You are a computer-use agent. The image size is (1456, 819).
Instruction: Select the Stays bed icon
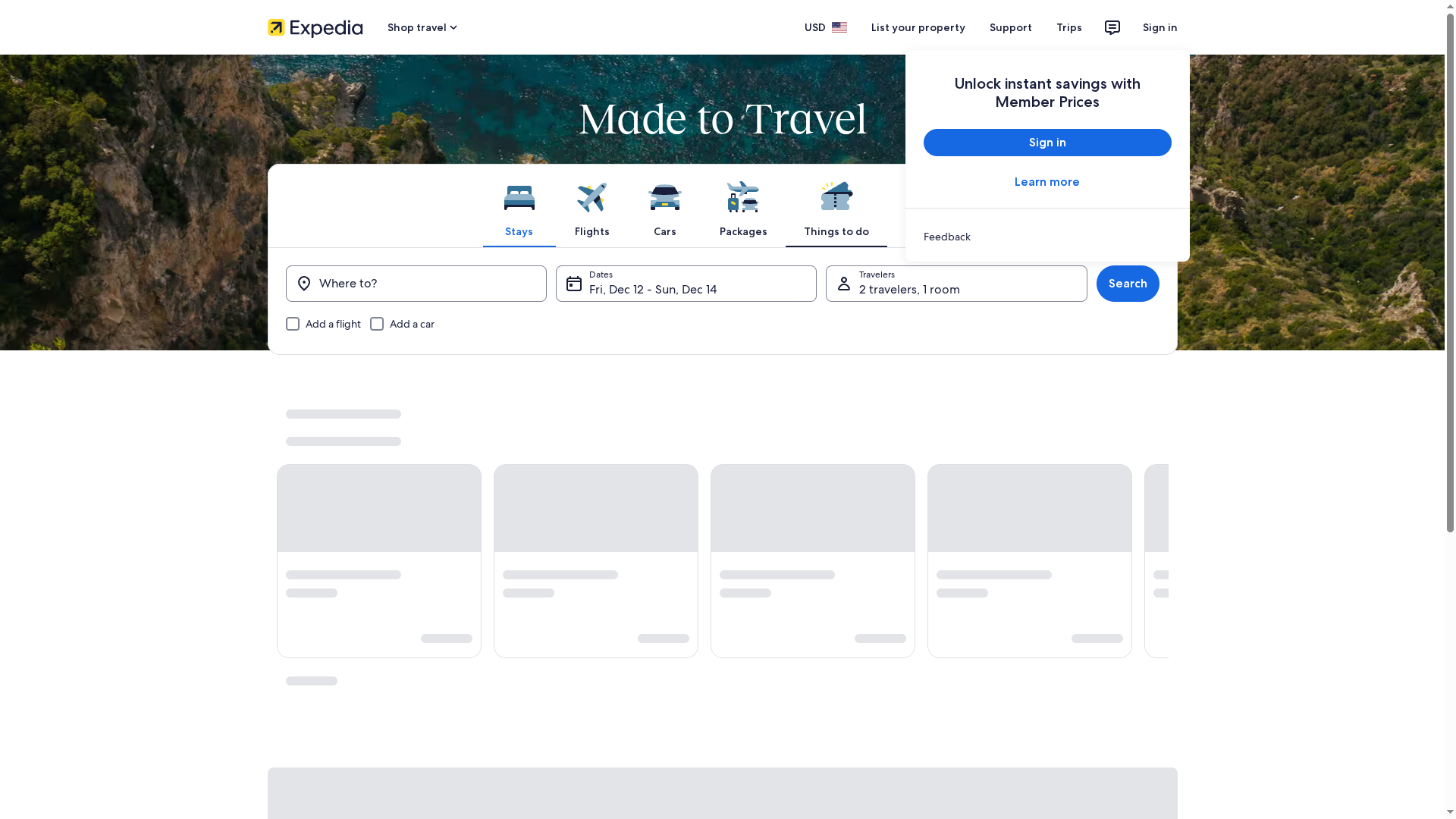pyautogui.click(x=519, y=196)
